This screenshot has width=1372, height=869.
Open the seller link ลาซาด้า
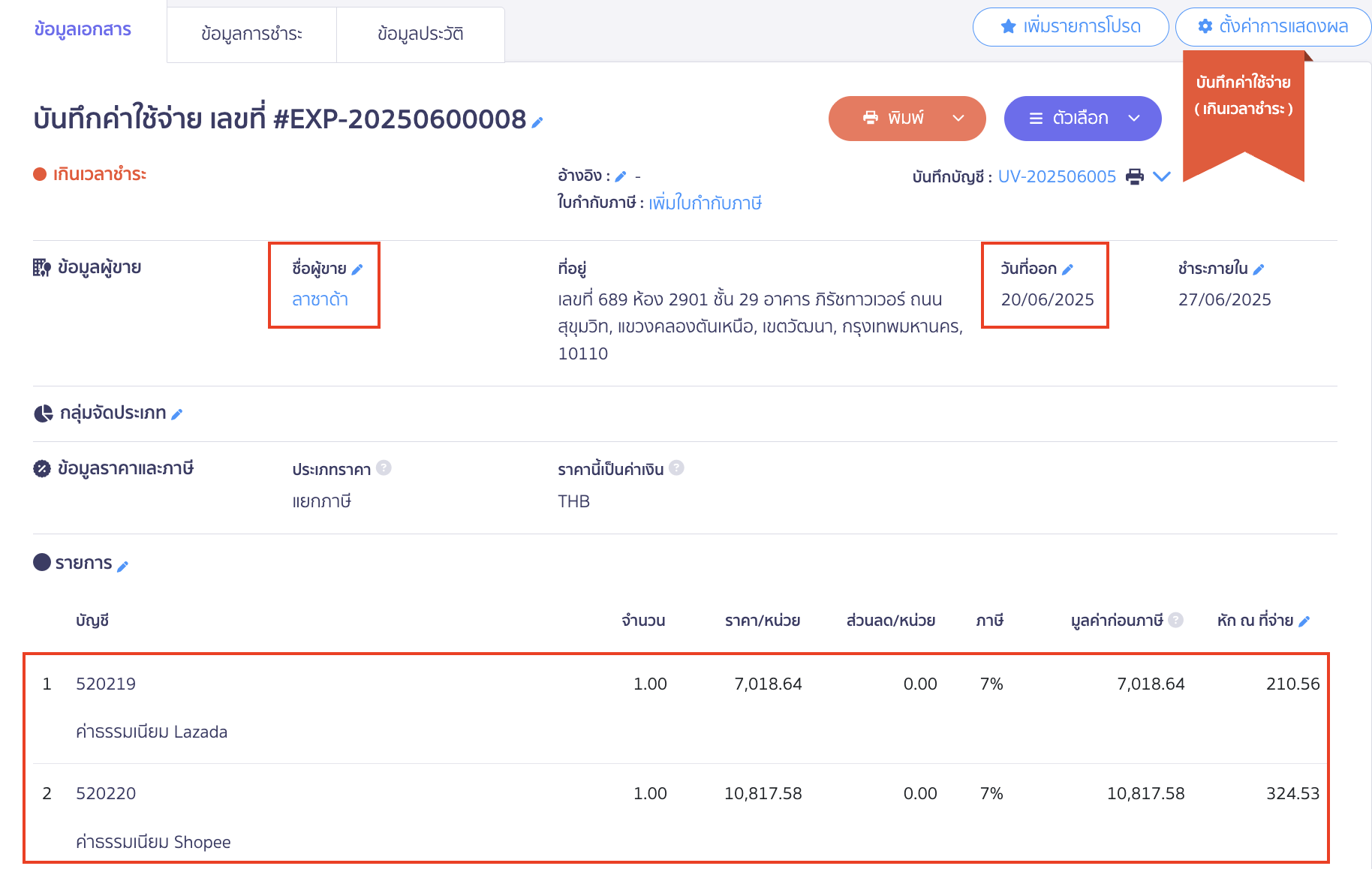point(321,299)
